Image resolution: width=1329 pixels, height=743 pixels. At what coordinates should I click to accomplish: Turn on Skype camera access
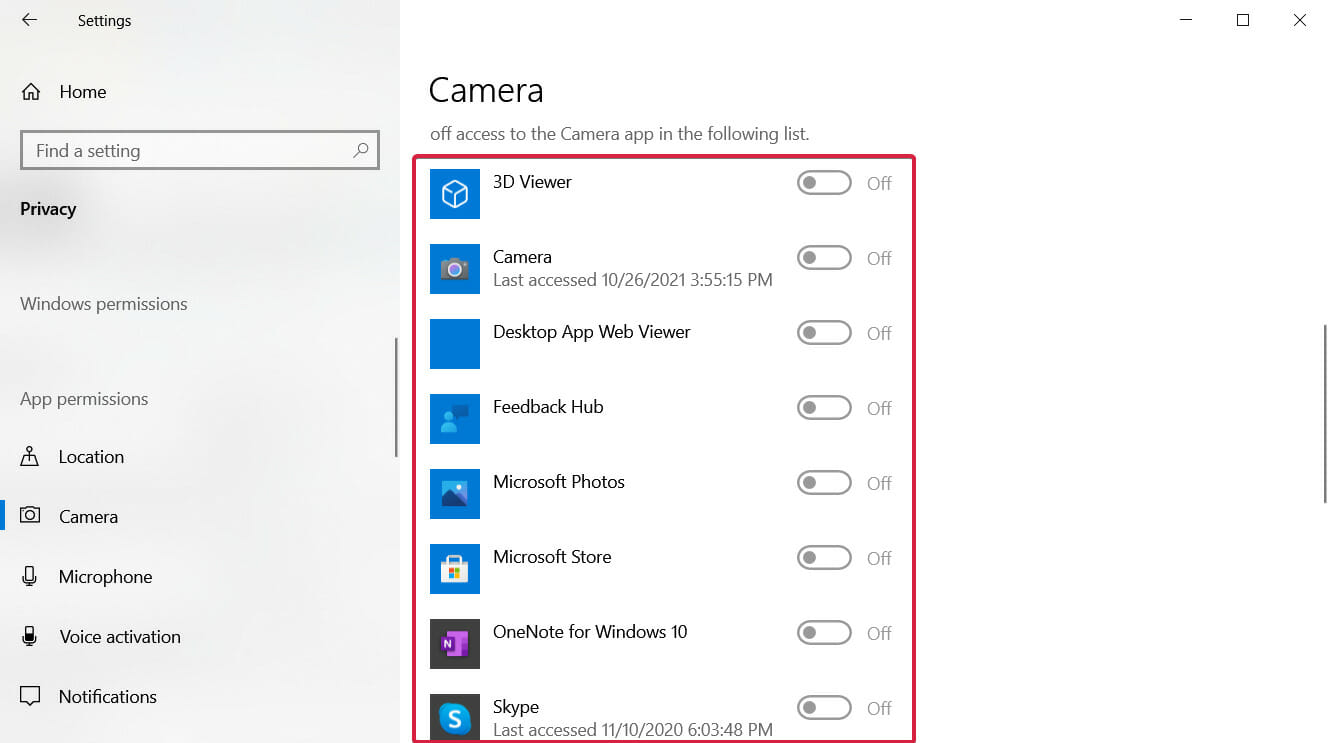[x=824, y=708]
